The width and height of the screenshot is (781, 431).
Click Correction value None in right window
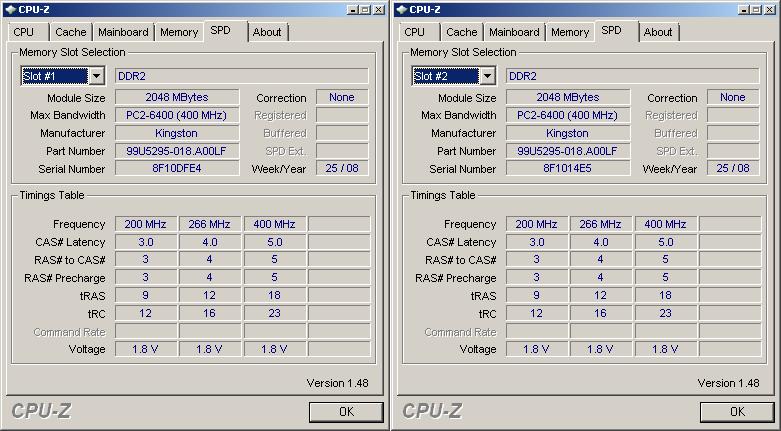click(733, 97)
